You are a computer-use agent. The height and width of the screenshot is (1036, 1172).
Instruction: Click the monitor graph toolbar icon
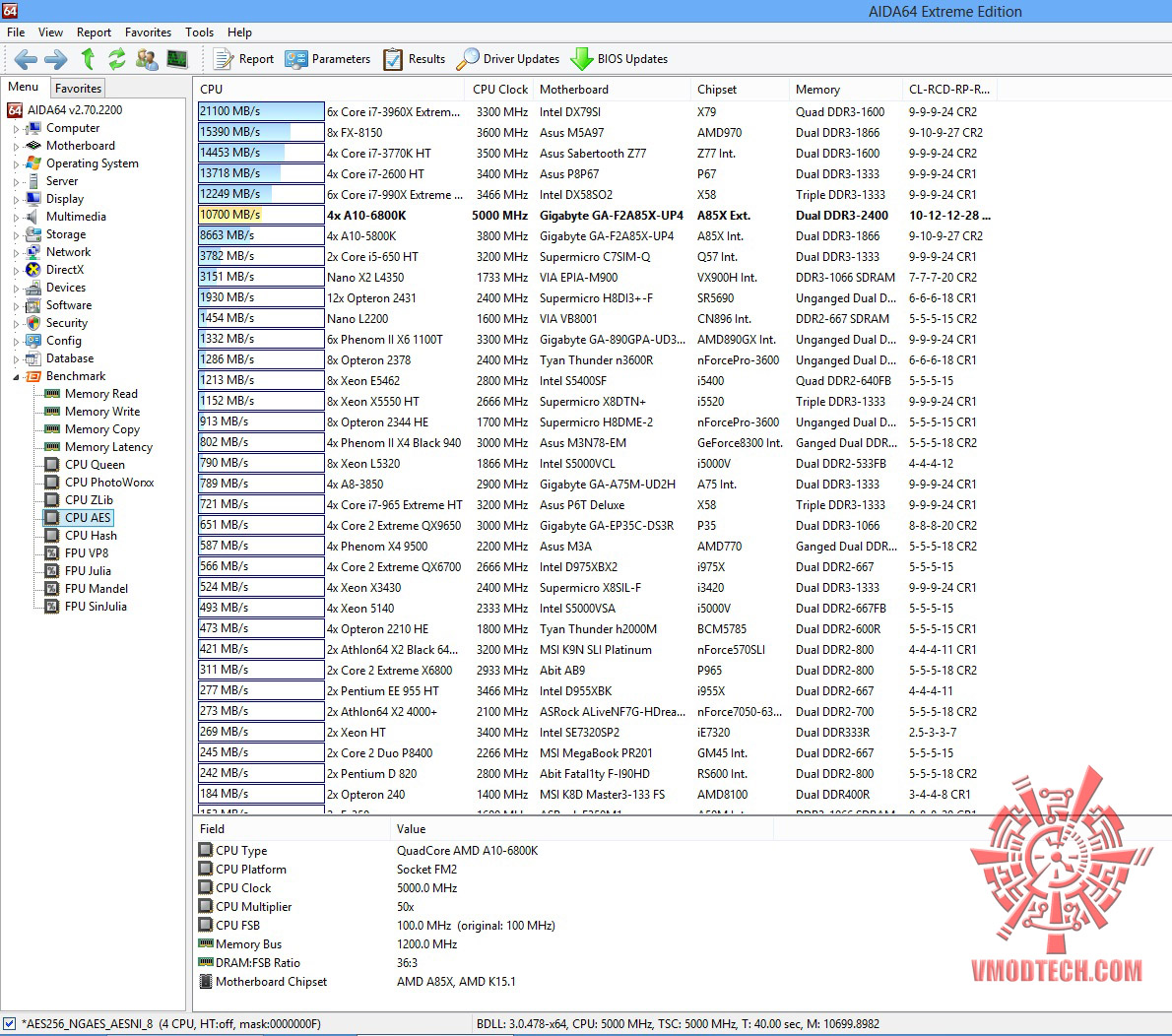pyautogui.click(x=177, y=59)
